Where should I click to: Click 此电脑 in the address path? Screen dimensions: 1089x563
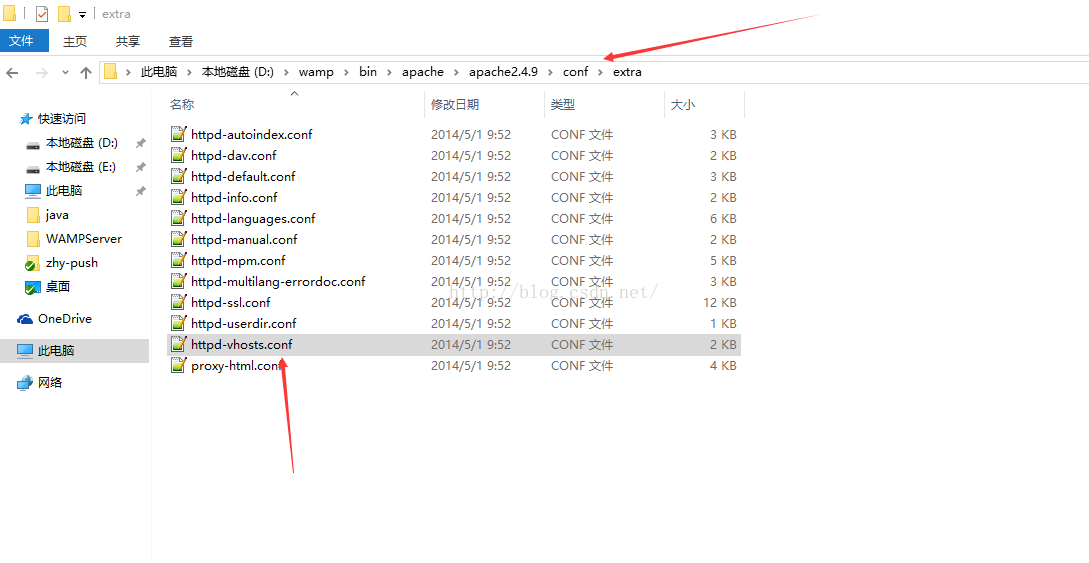pos(159,72)
